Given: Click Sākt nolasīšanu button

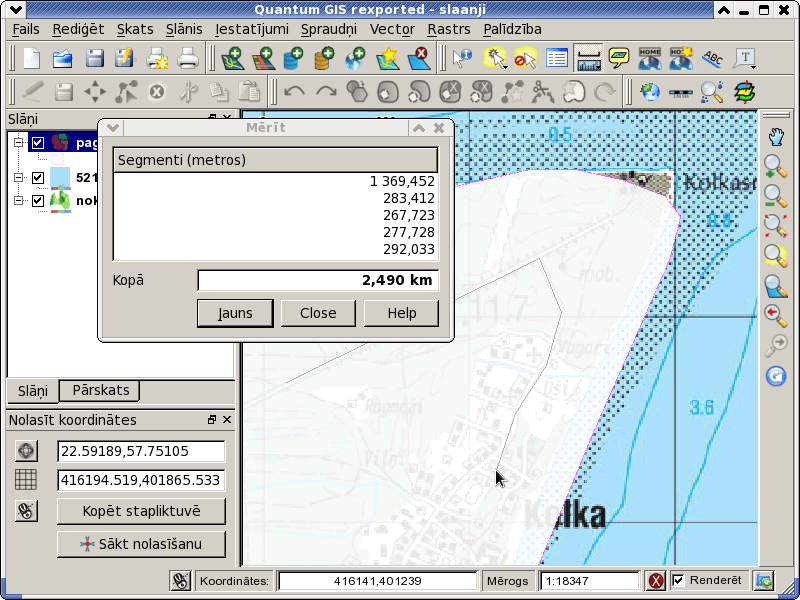Looking at the screenshot, I should [x=141, y=544].
